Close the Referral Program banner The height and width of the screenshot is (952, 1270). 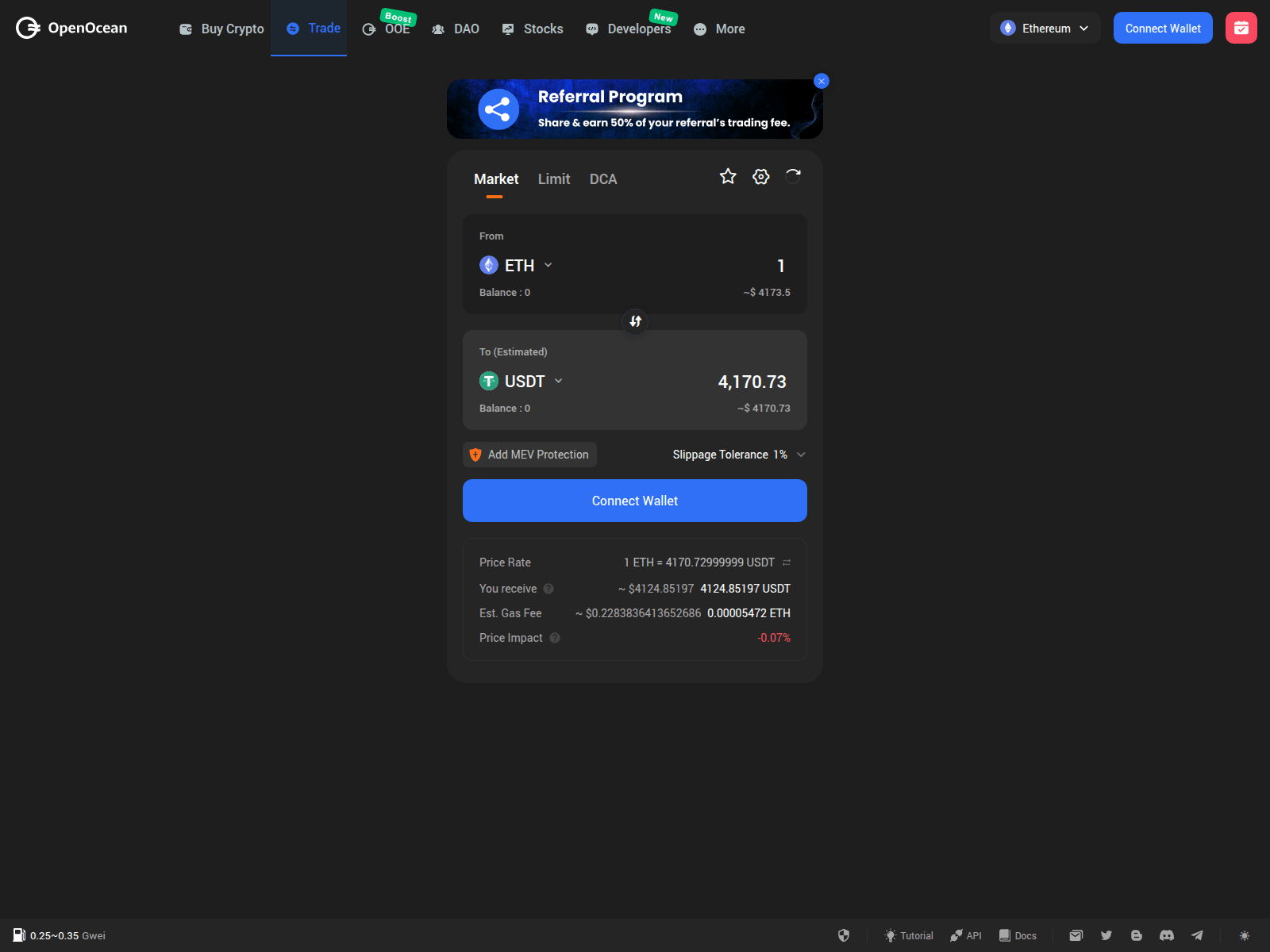click(822, 81)
